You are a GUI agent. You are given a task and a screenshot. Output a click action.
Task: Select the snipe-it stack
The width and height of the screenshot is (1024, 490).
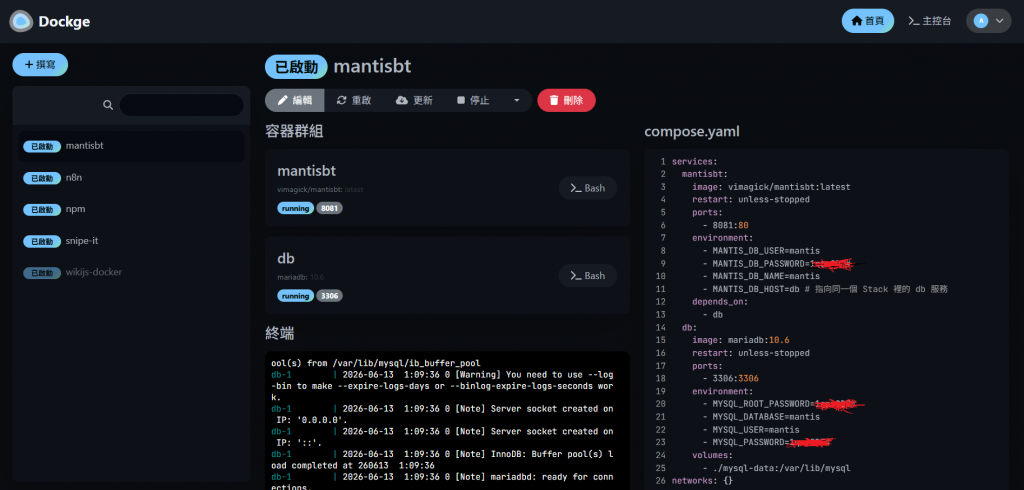tap(131, 241)
